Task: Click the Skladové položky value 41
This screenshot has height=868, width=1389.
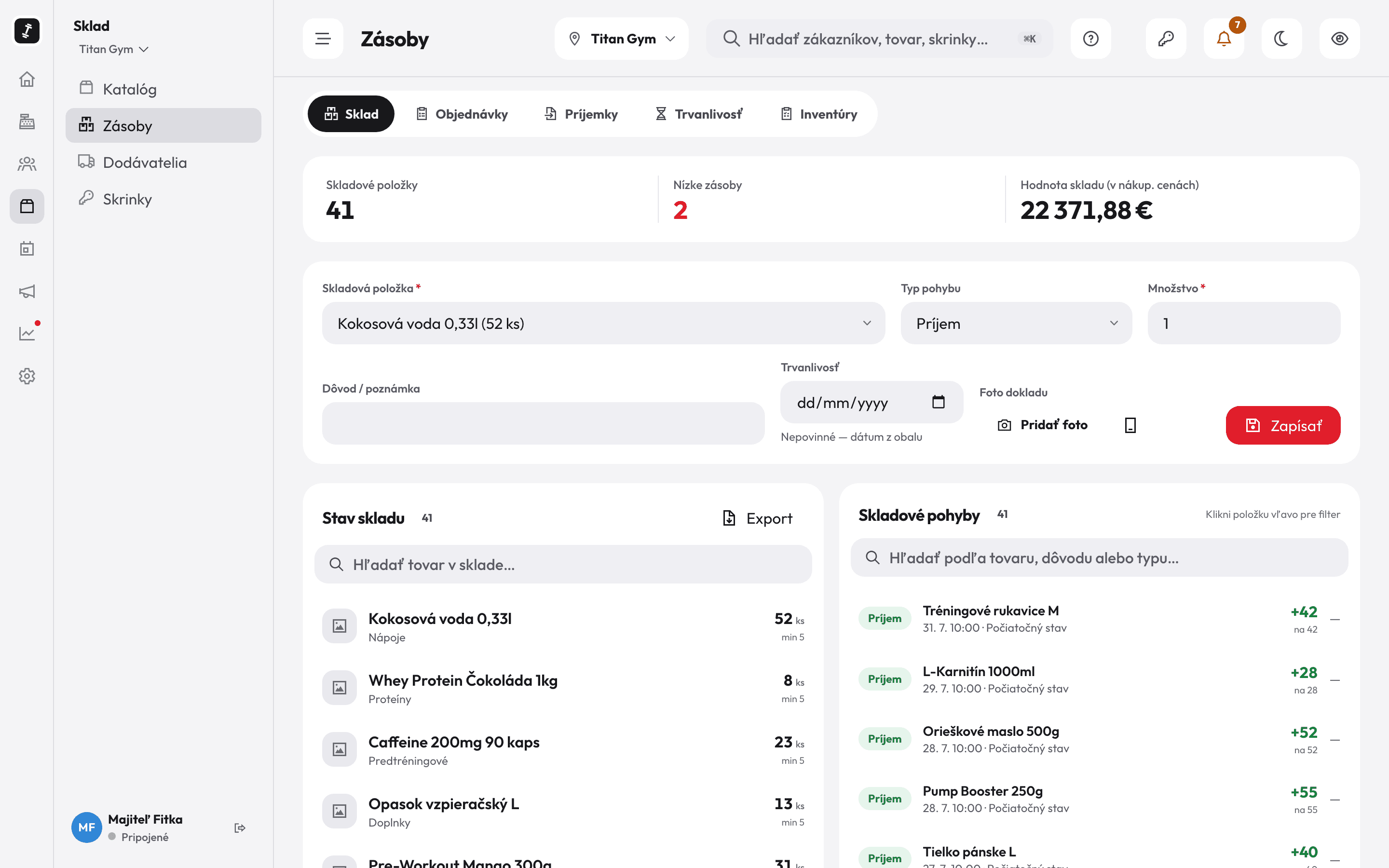Action: (340, 210)
